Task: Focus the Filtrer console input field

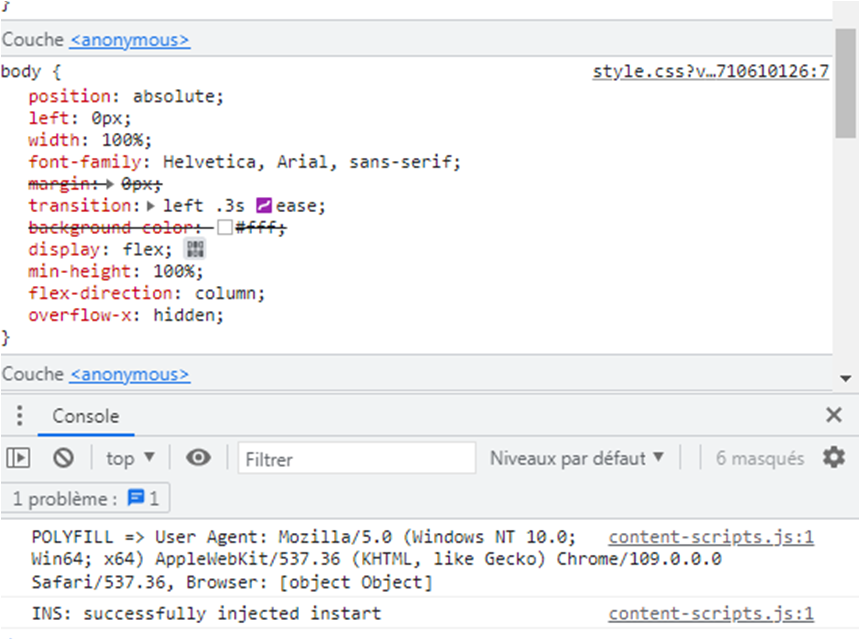Action: pyautogui.click(x=356, y=458)
